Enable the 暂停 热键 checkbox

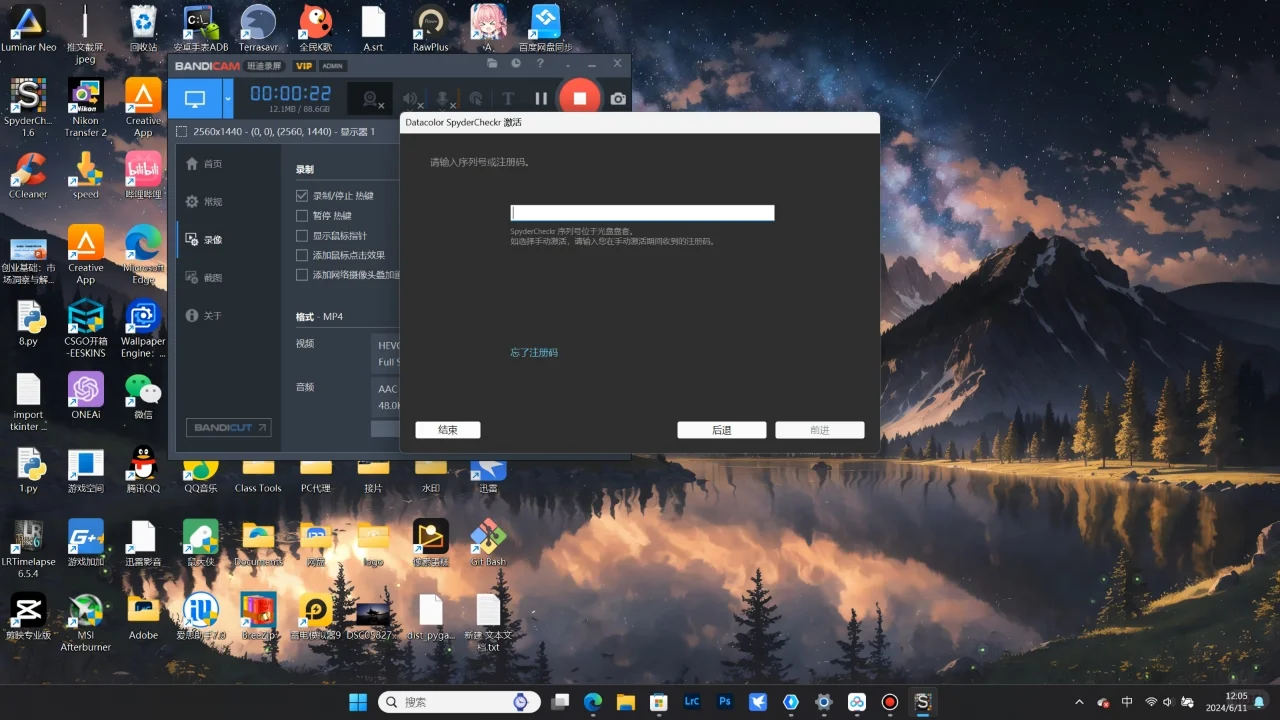[302, 216]
